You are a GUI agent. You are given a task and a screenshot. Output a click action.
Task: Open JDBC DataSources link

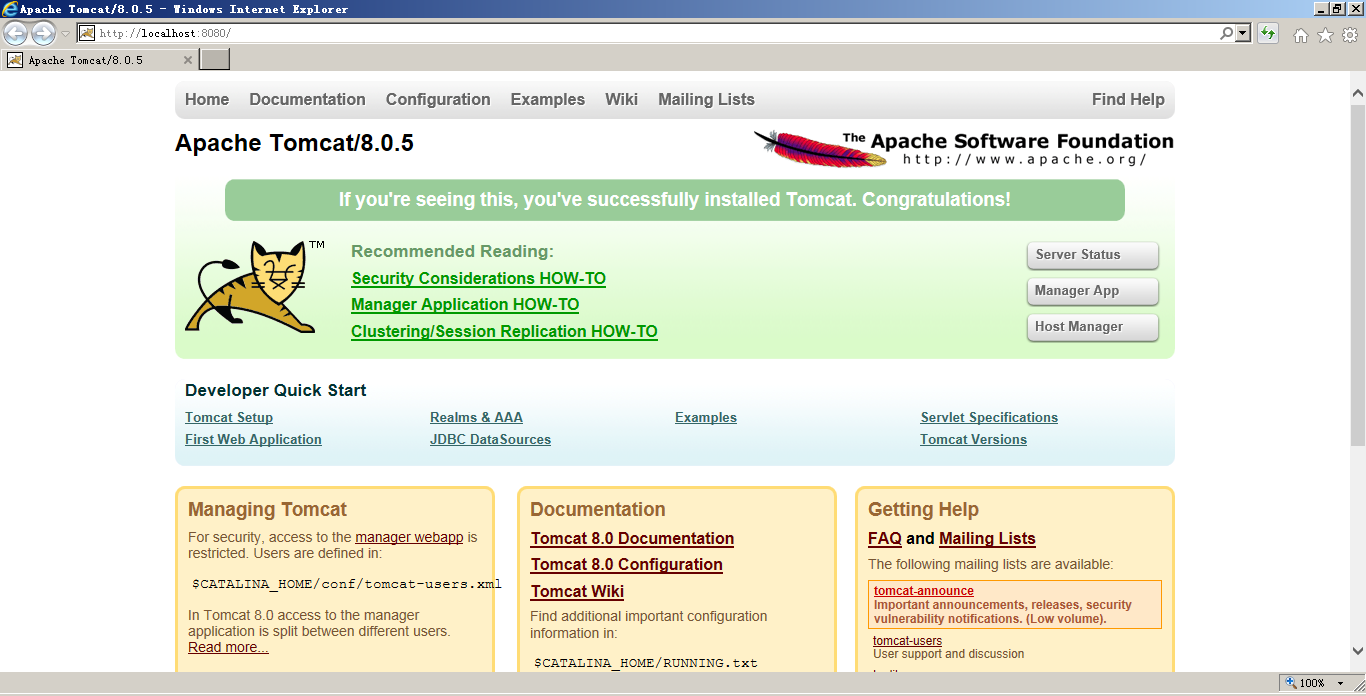point(490,439)
